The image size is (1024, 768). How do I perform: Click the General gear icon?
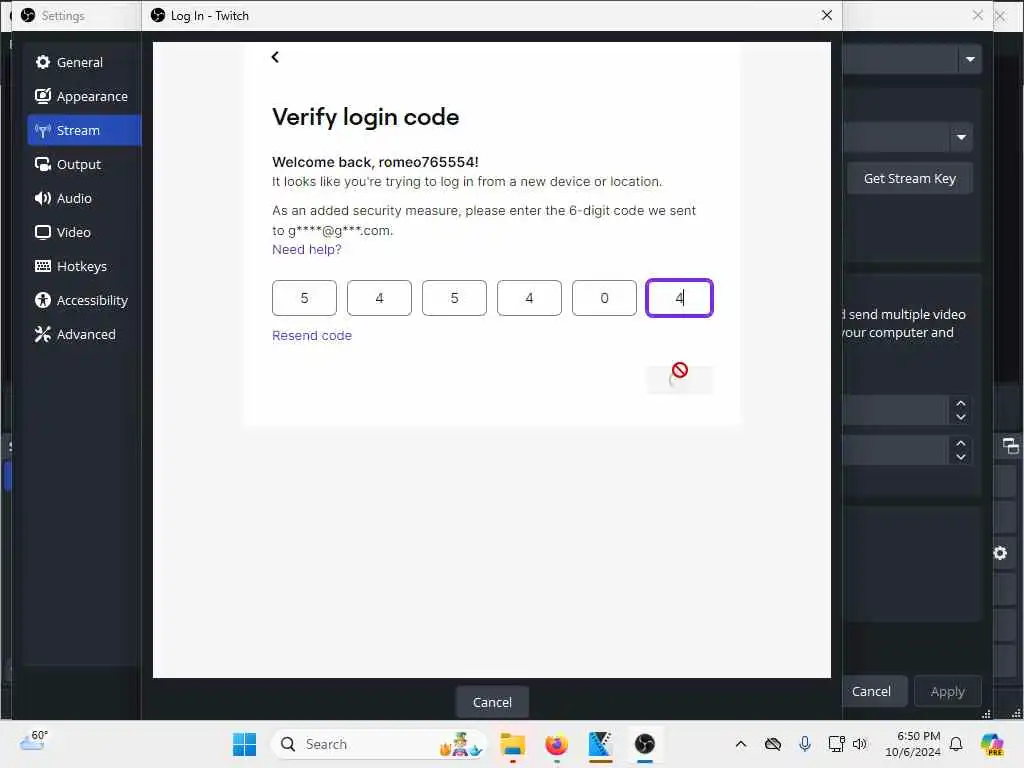pos(43,62)
